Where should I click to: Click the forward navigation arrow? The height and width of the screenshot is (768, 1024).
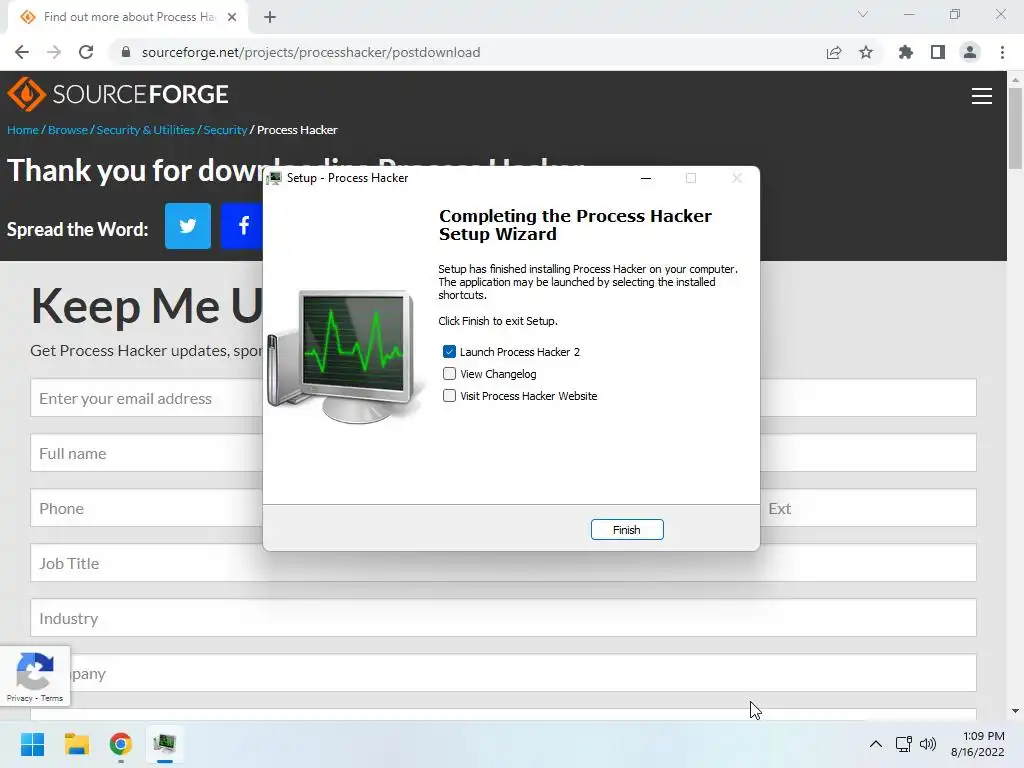(54, 52)
